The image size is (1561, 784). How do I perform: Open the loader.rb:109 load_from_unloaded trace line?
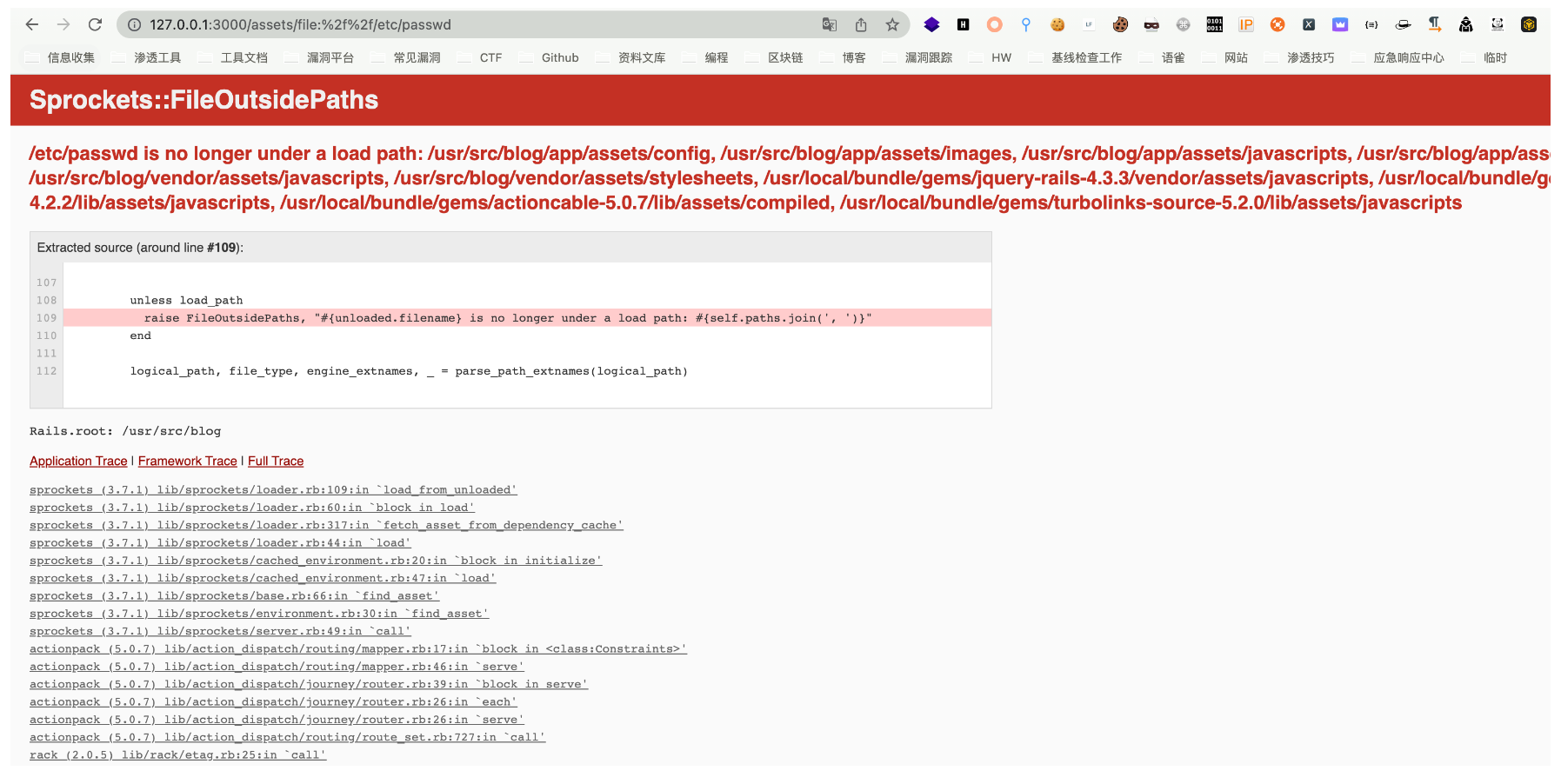pos(273,490)
